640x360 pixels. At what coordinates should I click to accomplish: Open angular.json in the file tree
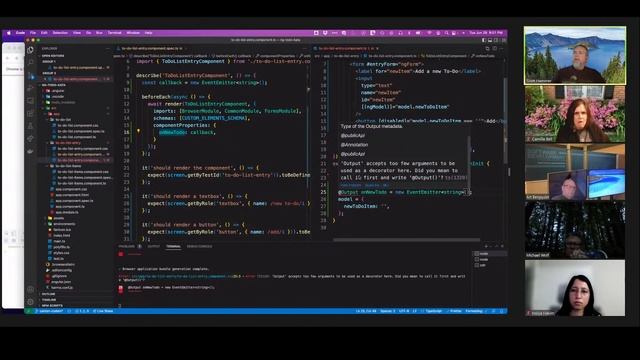62,282
